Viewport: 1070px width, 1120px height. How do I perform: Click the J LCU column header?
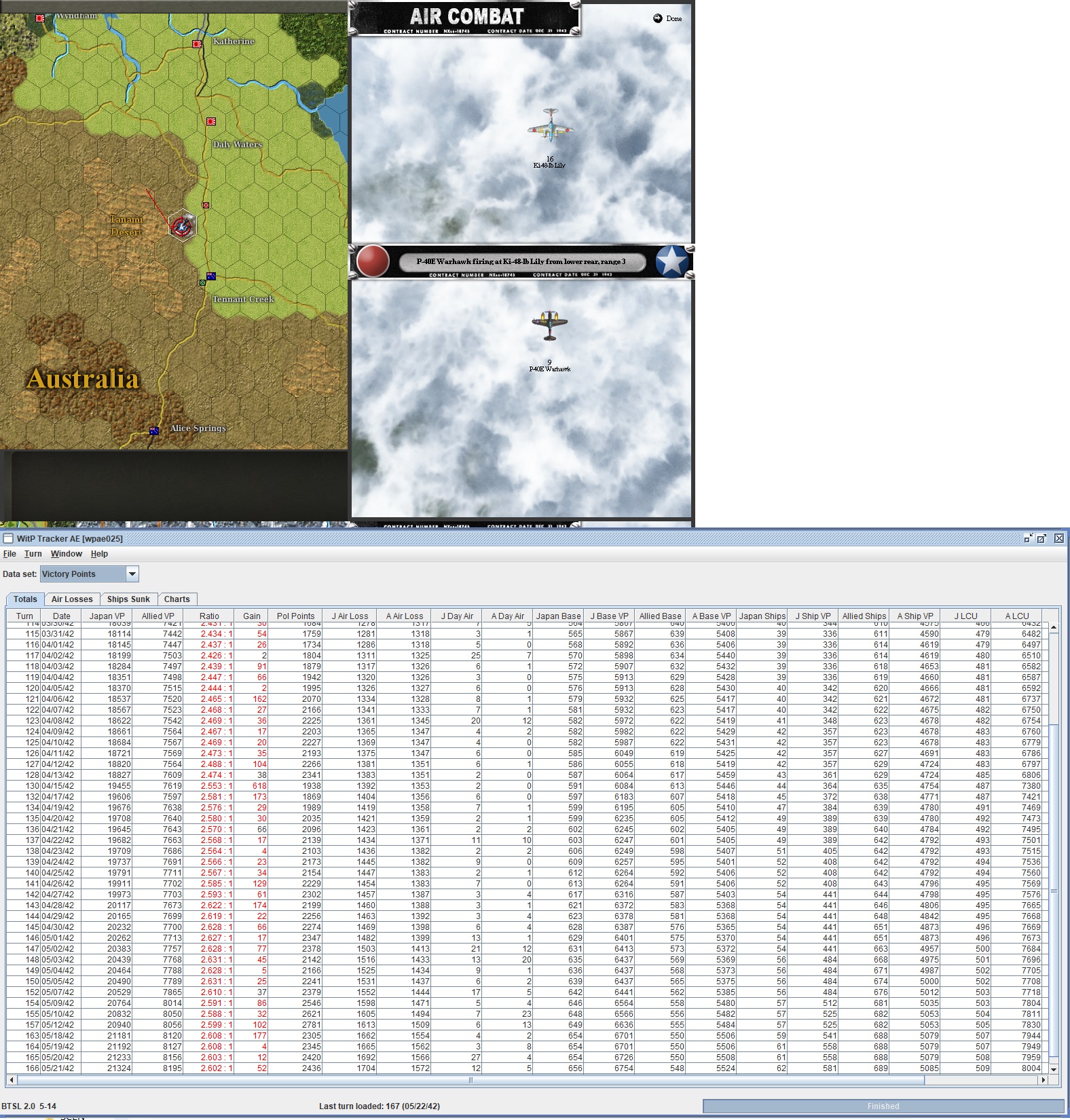(966, 616)
